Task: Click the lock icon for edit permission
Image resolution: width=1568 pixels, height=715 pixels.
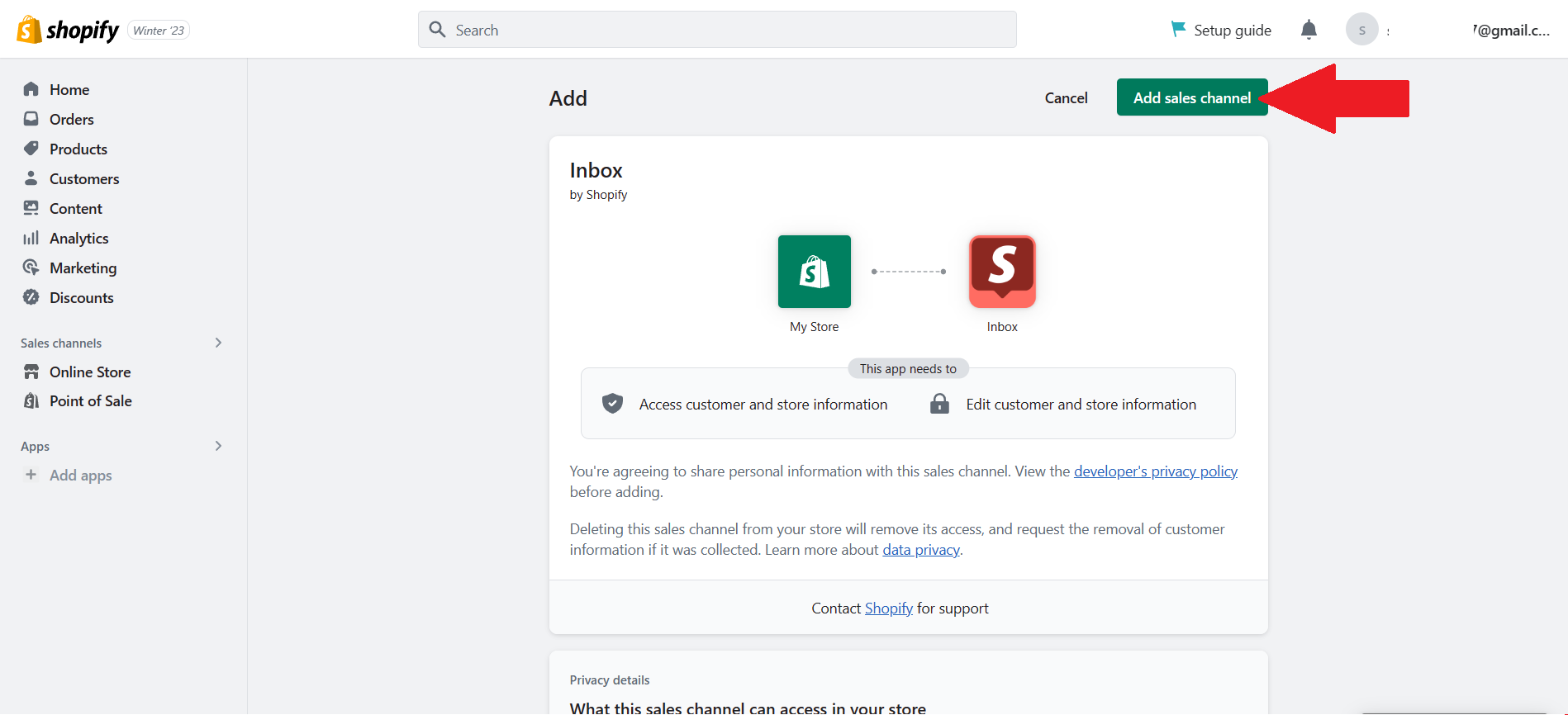Action: pyautogui.click(x=939, y=404)
